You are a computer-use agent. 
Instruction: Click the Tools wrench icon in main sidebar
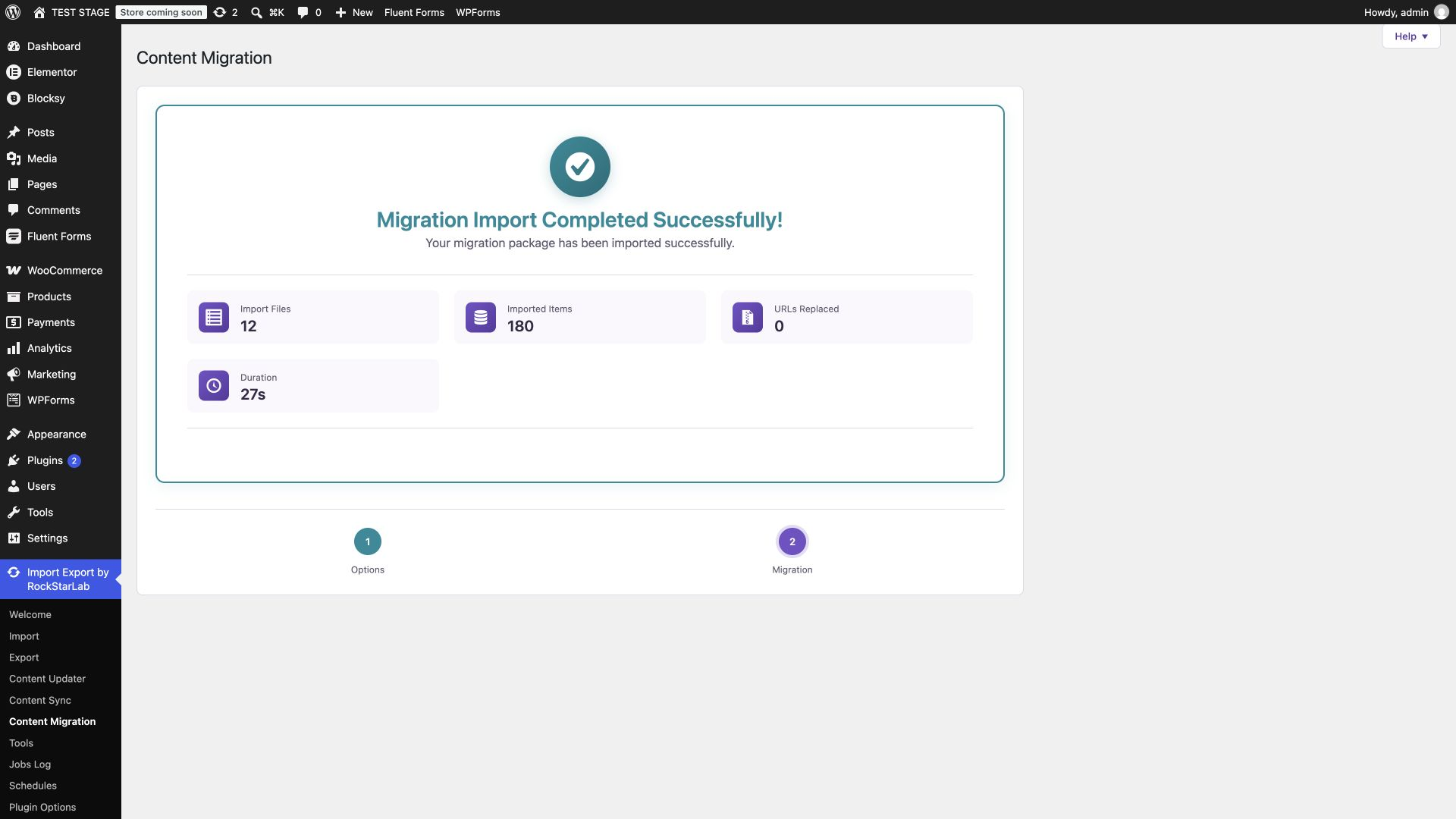[13, 513]
